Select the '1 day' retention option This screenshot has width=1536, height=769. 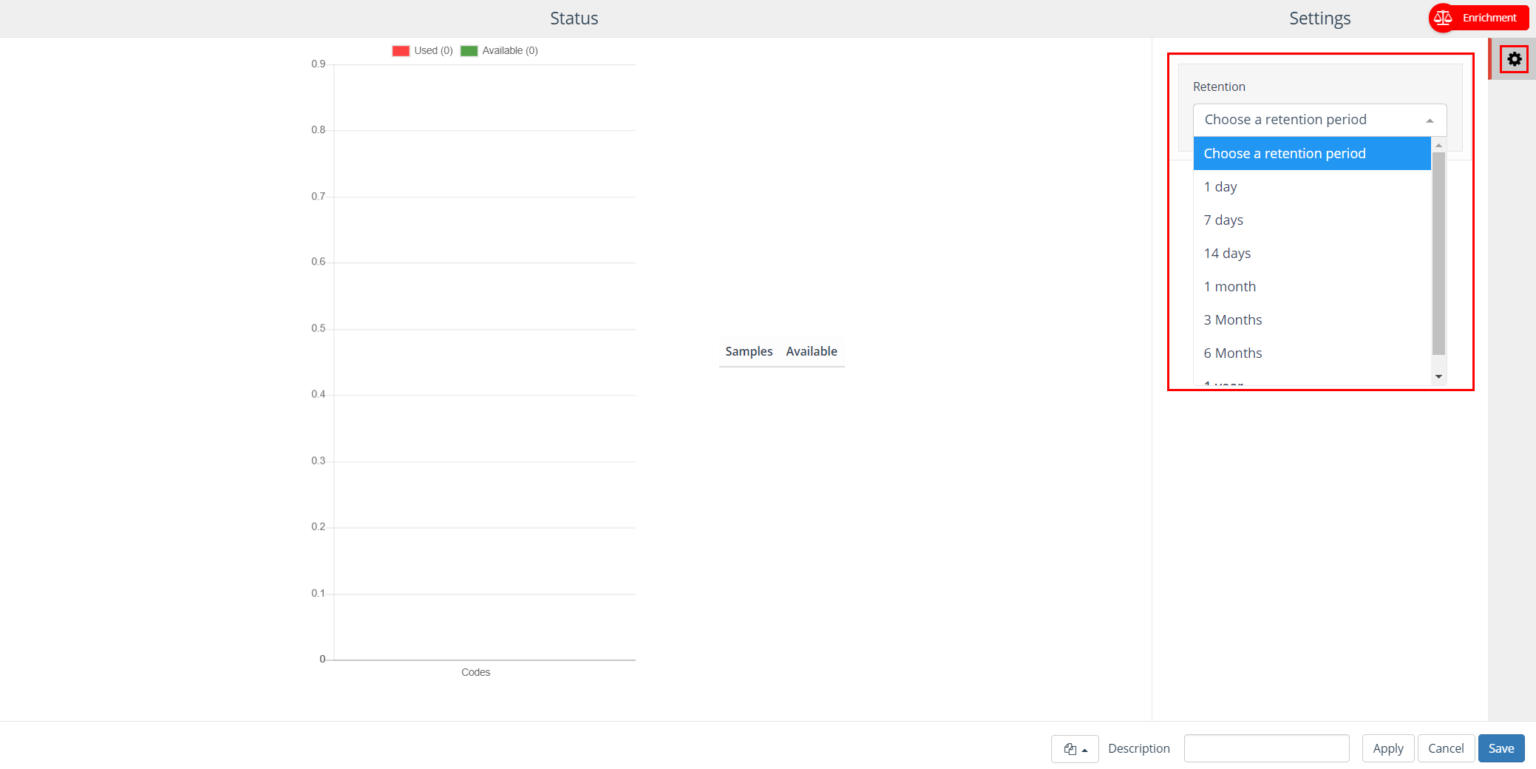(x=1220, y=187)
